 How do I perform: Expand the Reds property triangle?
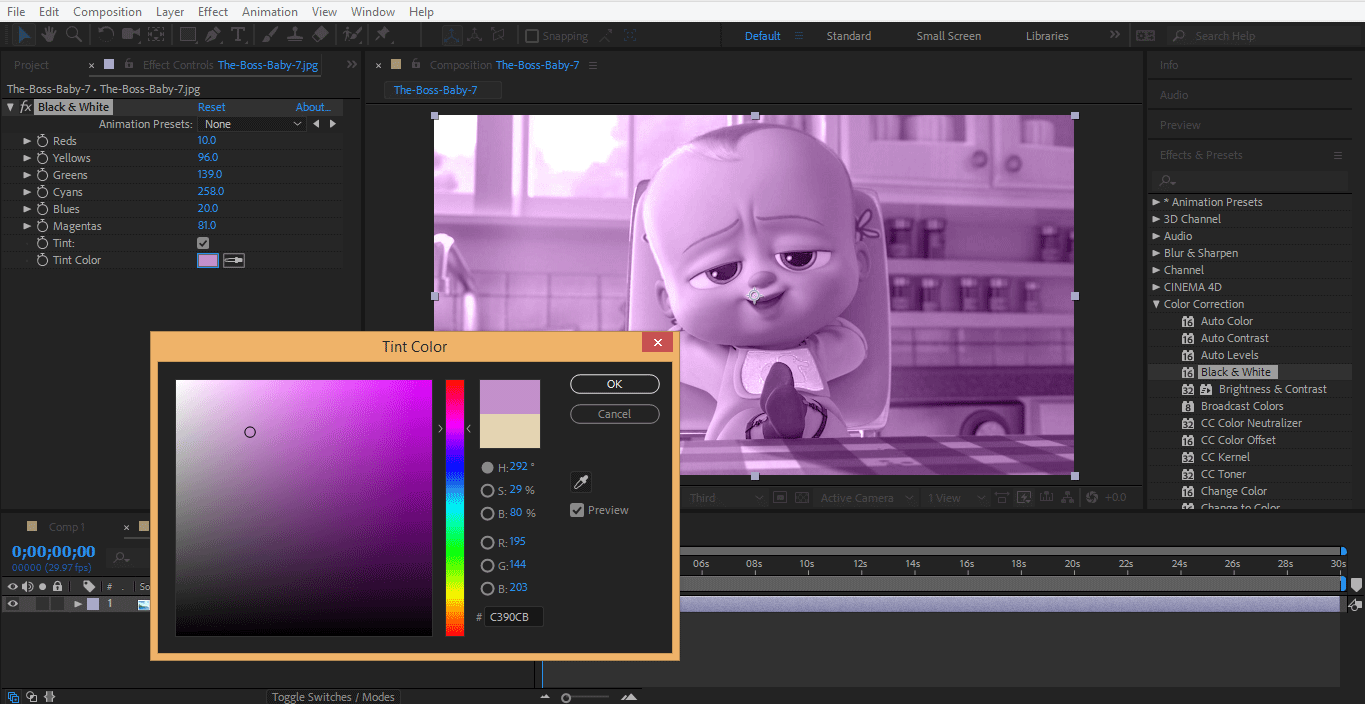(27, 141)
